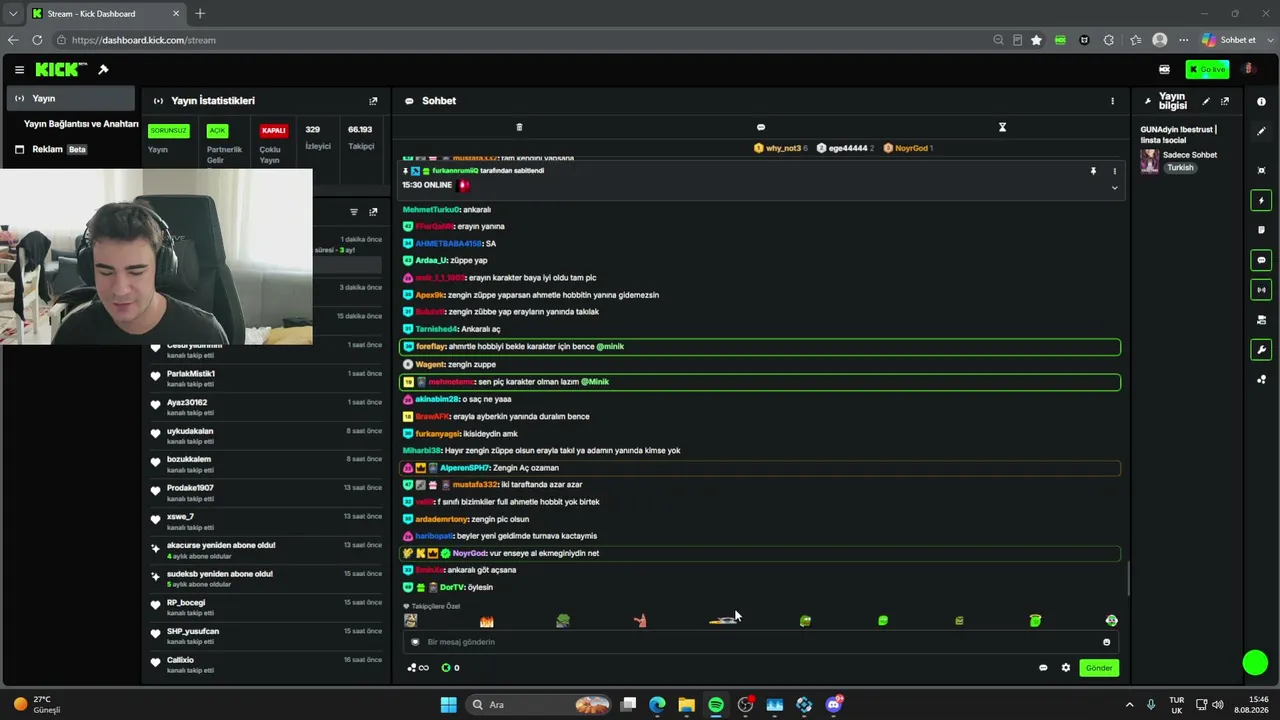The height and width of the screenshot is (720, 1280).
Task: Click the hourglass icon in Sohbet toolbar
Action: [1002, 127]
